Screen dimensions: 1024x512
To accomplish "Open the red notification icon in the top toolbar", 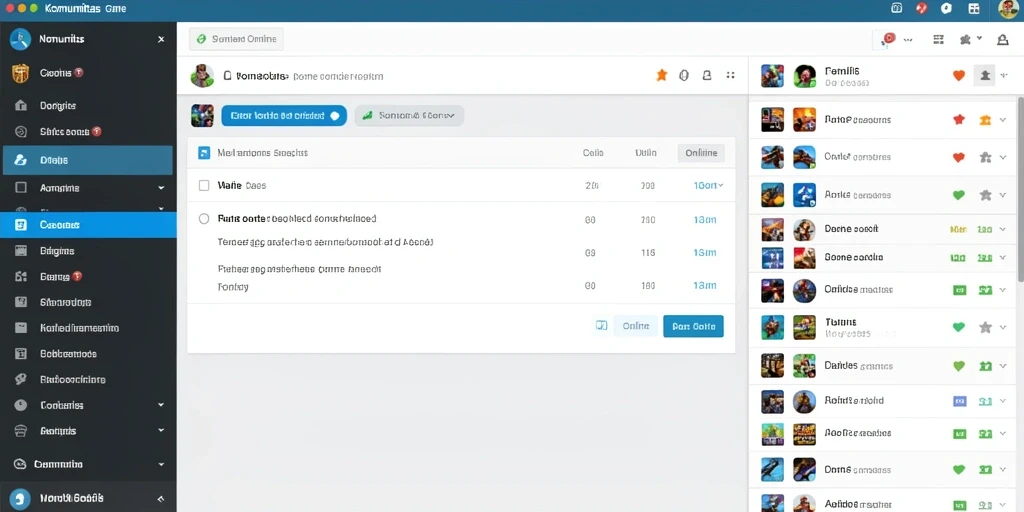I will pos(888,39).
